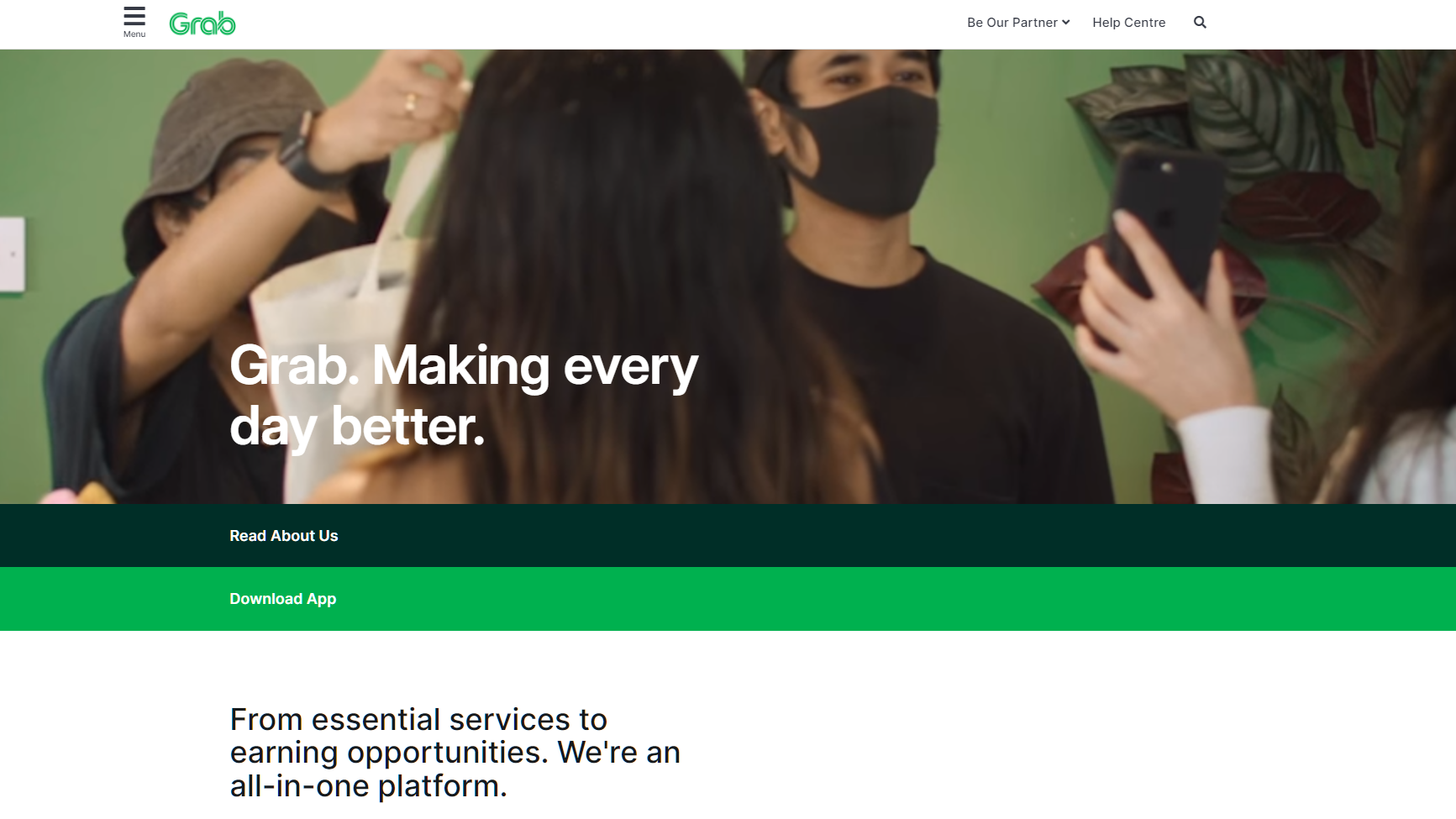Click the all-in-one platform heading text
1456x819 pixels.
pyautogui.click(x=455, y=753)
